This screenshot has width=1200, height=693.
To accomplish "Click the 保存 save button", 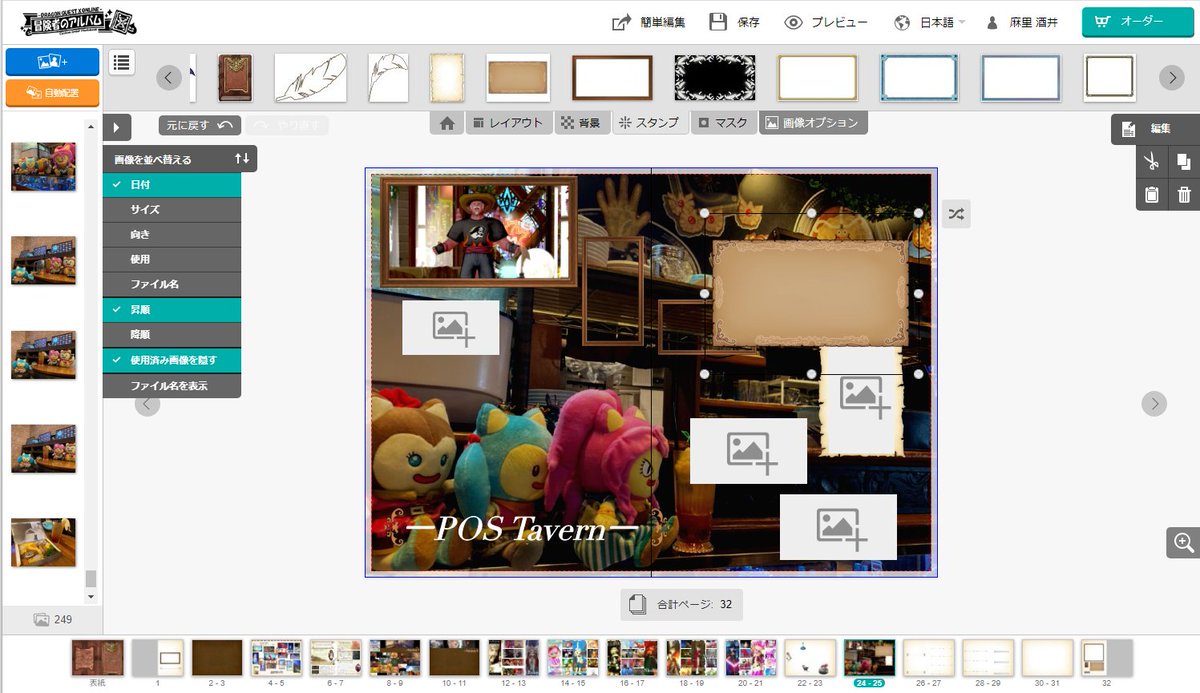I will pos(734,22).
